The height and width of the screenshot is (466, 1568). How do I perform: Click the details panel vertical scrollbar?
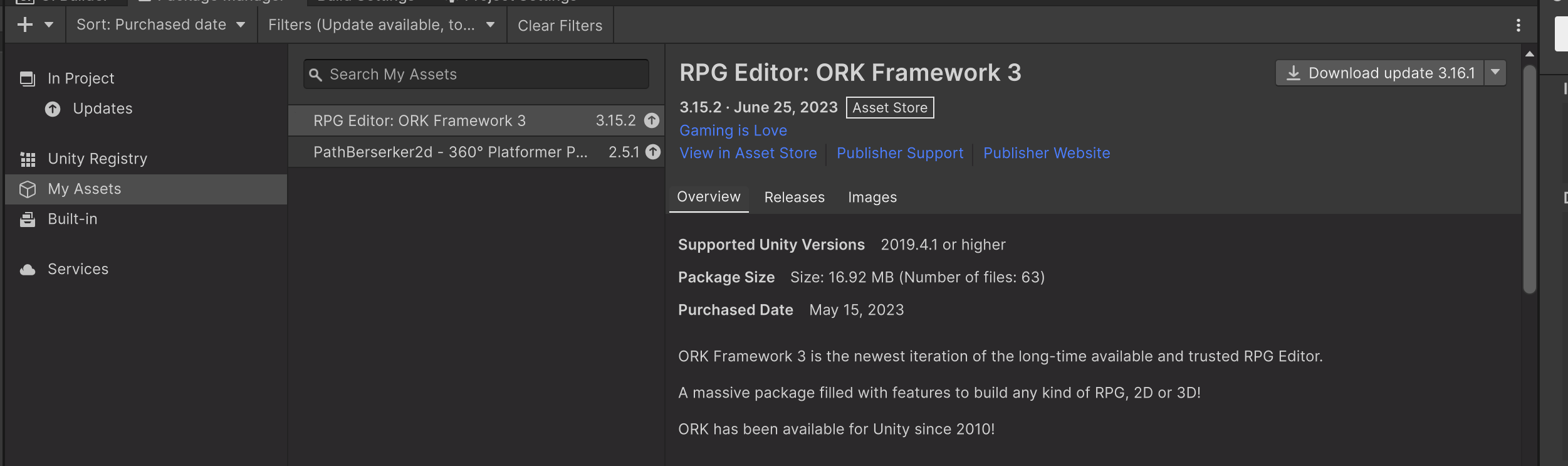click(x=1529, y=179)
